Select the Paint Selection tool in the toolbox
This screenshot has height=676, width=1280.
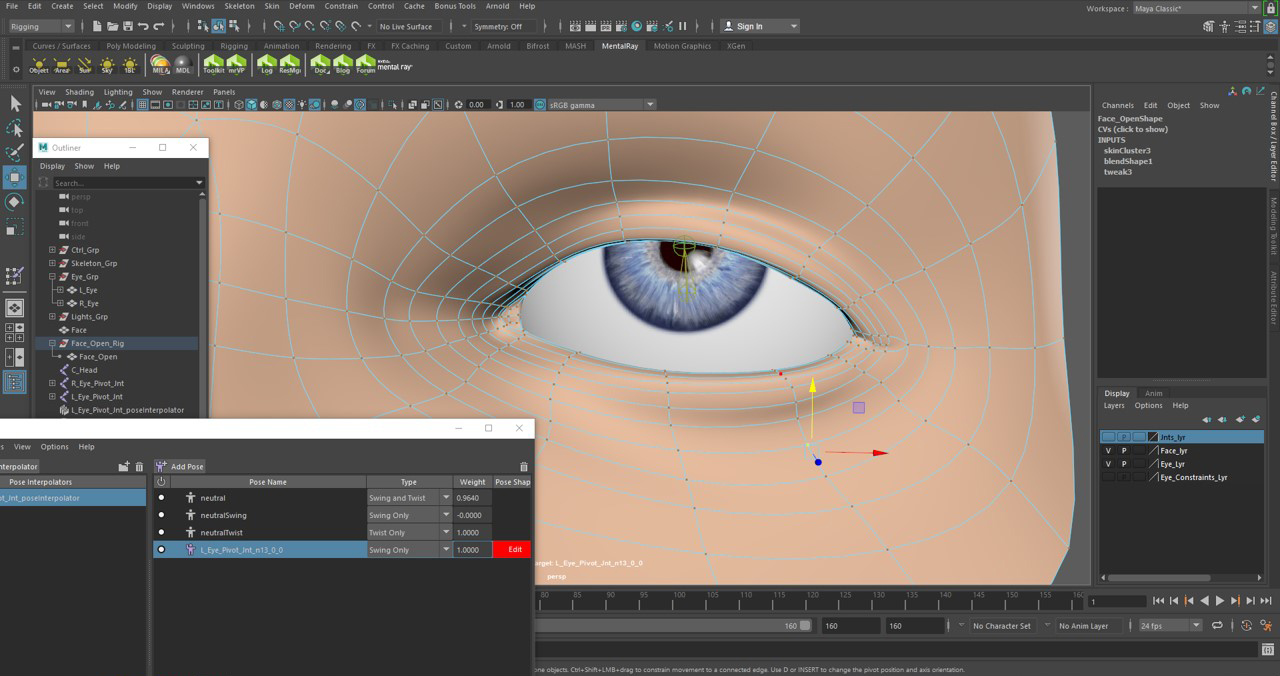pos(15,153)
